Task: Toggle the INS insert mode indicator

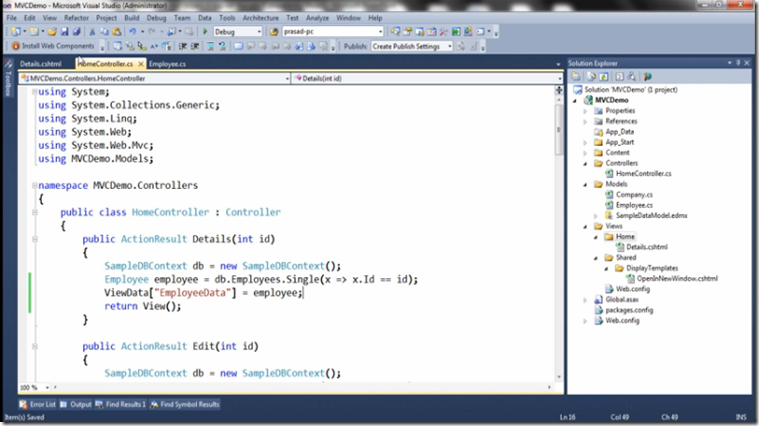Action: pos(741,417)
